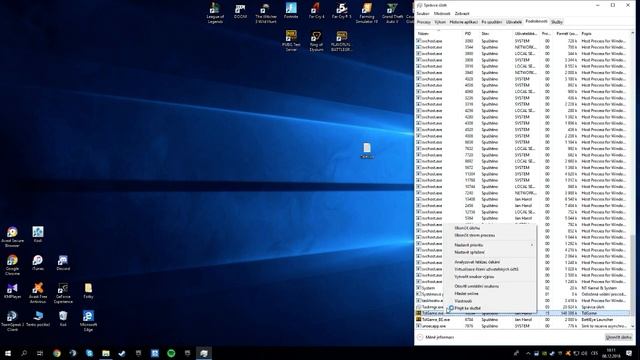Open the Tento počítač desktop icon
Screen dimensions: 640x360
coord(38,318)
